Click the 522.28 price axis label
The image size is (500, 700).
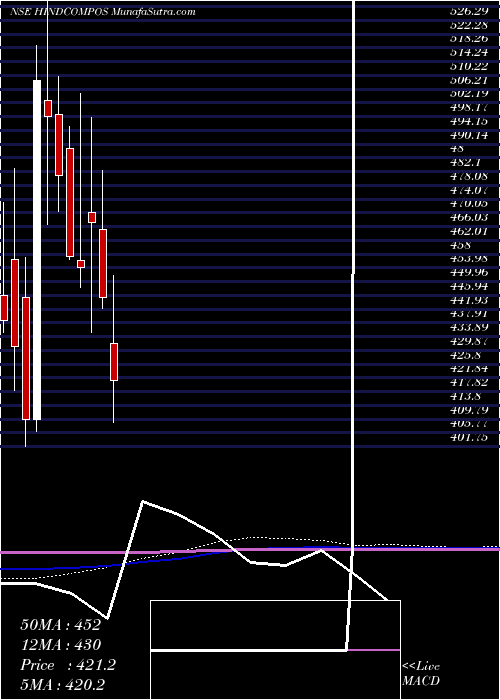[468, 25]
